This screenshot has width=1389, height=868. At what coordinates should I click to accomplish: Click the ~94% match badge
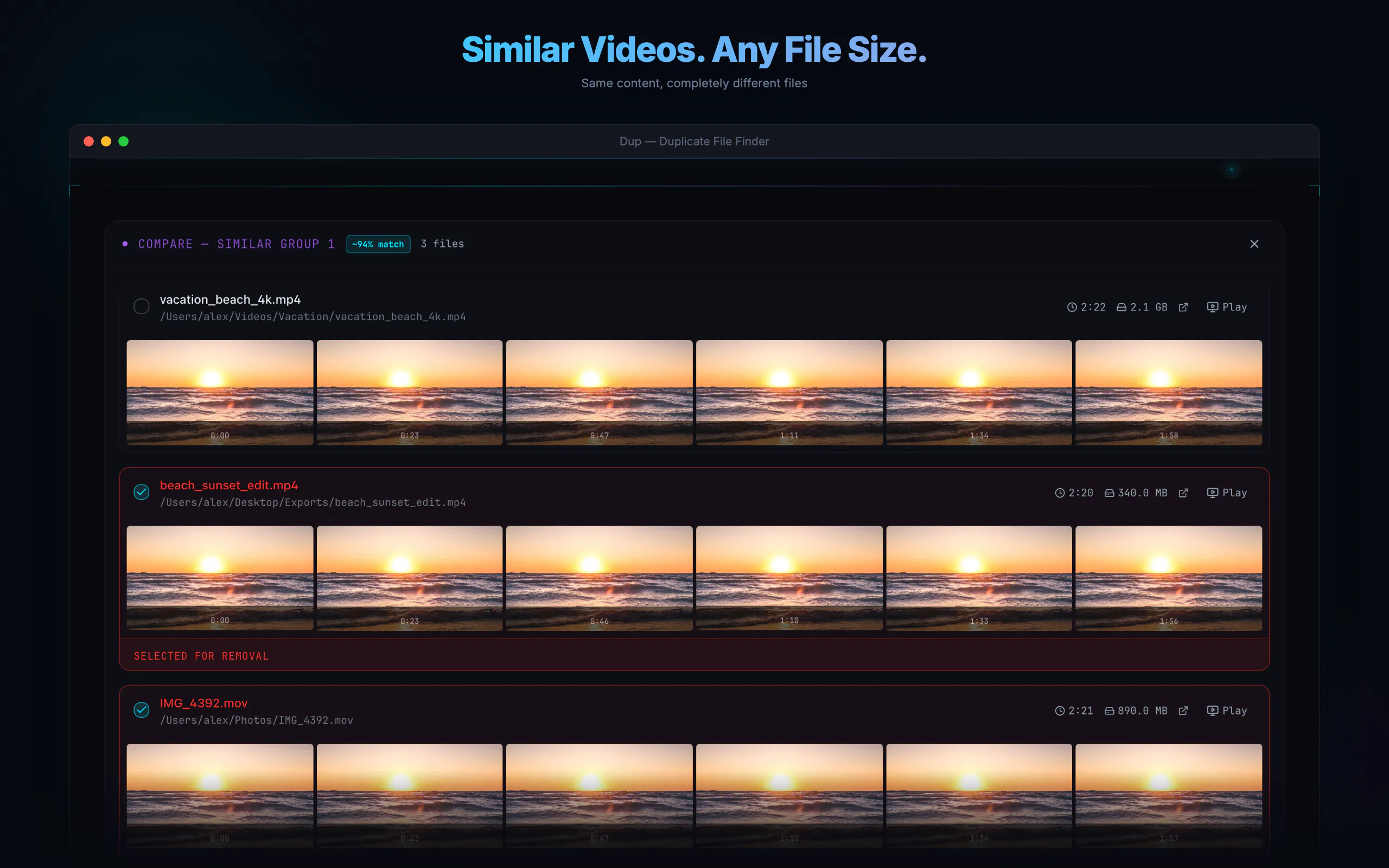click(378, 244)
